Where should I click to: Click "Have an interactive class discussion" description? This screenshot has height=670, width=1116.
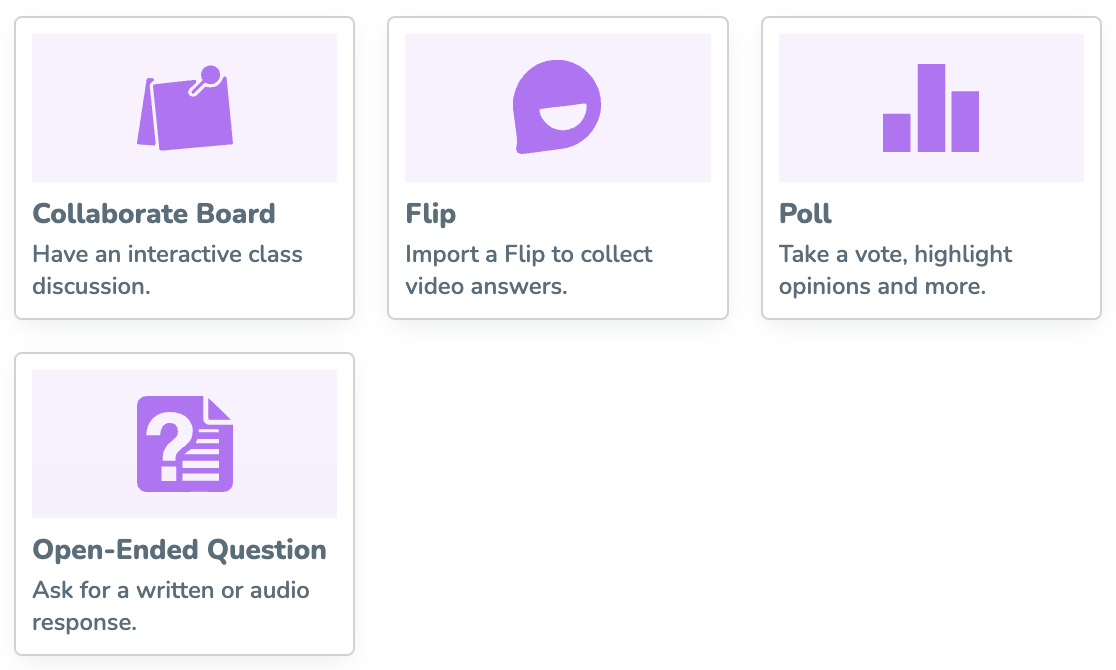[x=167, y=270]
